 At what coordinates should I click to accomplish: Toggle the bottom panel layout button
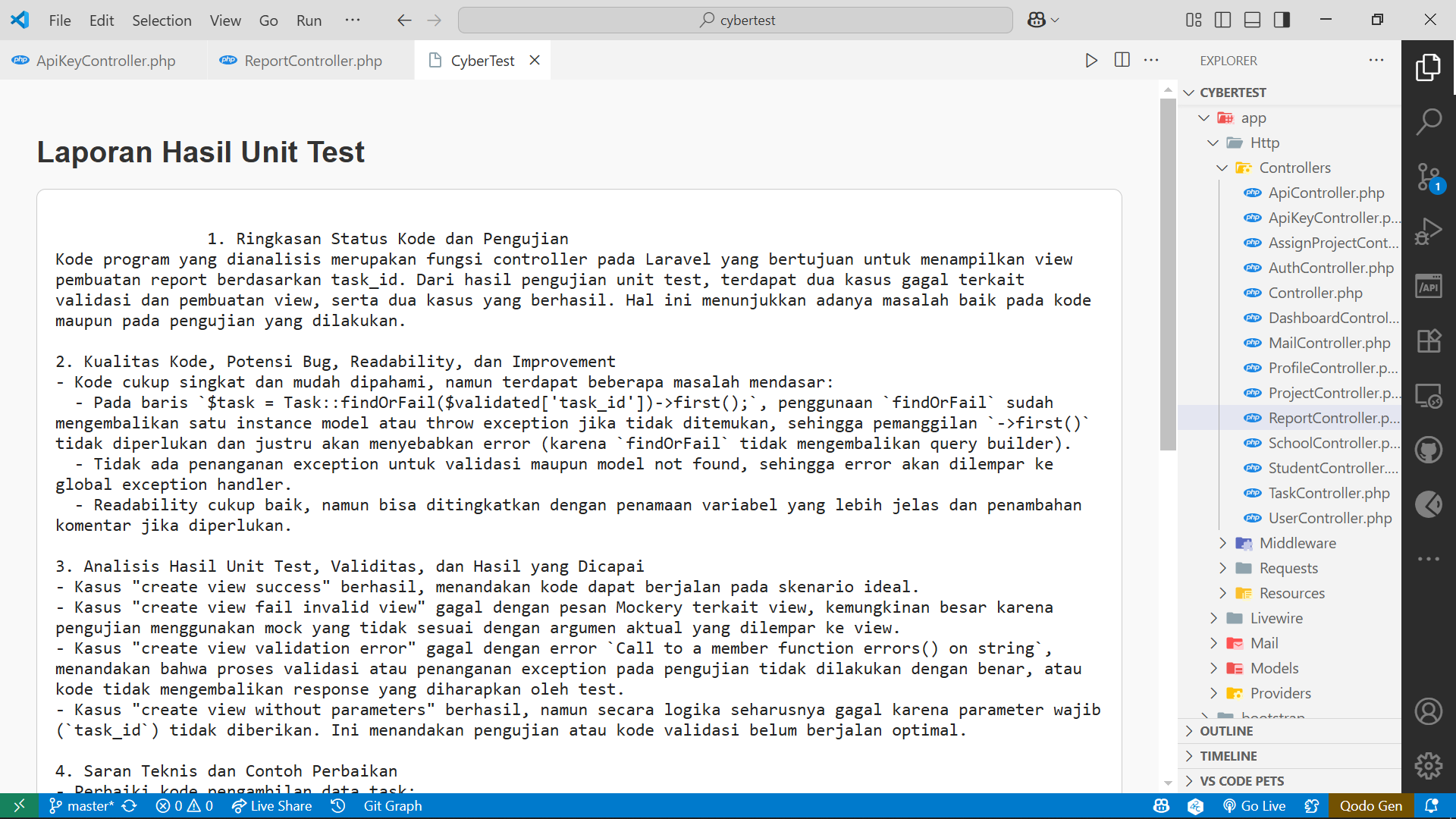coord(1252,20)
